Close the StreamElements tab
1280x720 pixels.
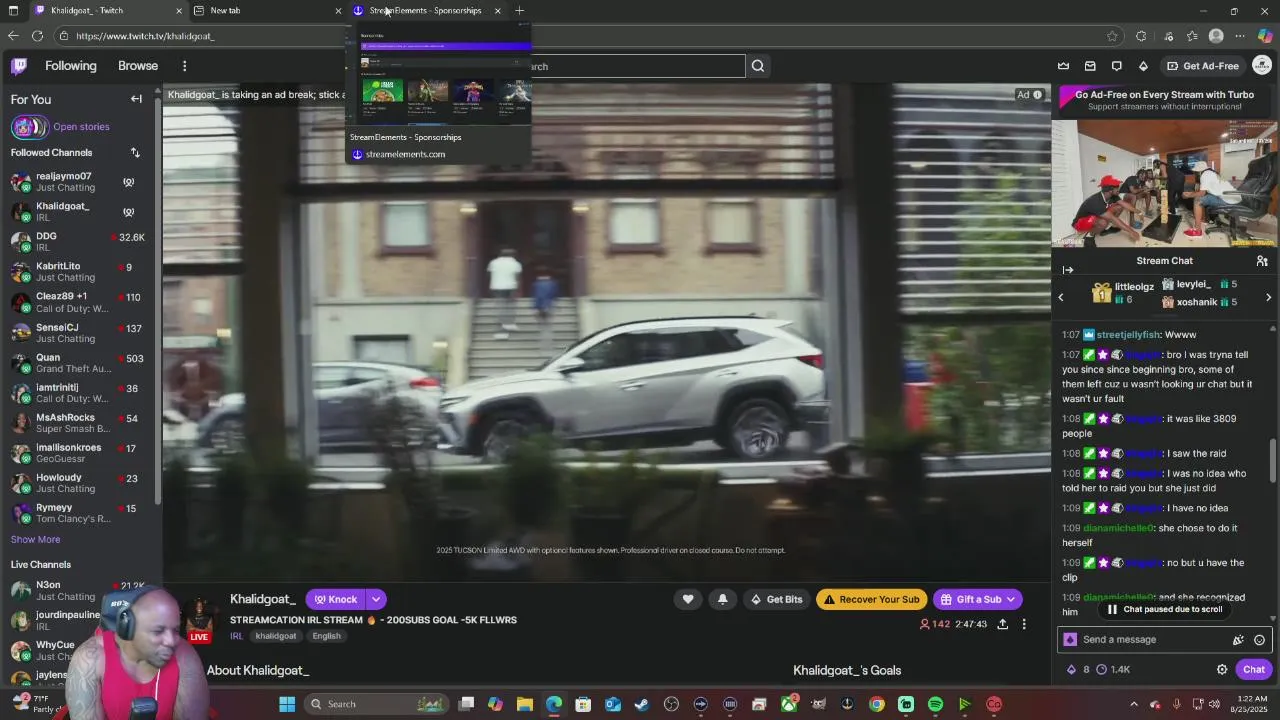[497, 10]
